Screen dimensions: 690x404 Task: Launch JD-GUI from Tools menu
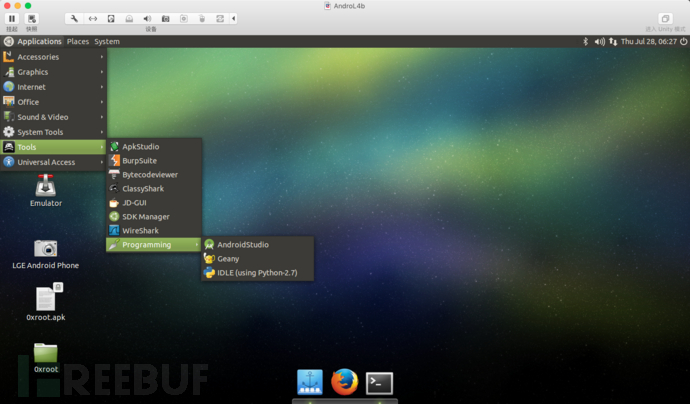[x=154, y=203]
